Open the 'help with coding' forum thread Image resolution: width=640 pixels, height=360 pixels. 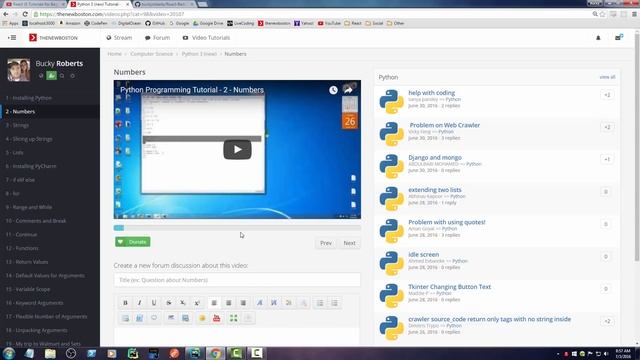click(431, 93)
